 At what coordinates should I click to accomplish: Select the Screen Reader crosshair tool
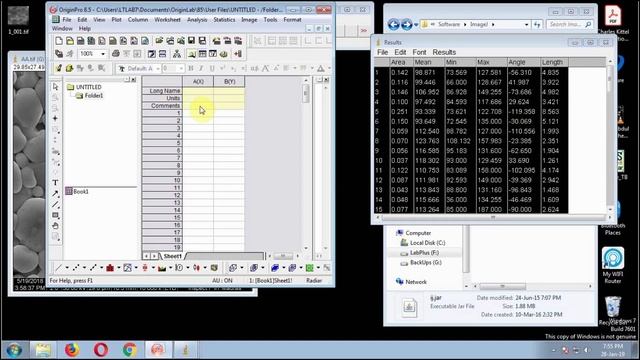(x=56, y=118)
